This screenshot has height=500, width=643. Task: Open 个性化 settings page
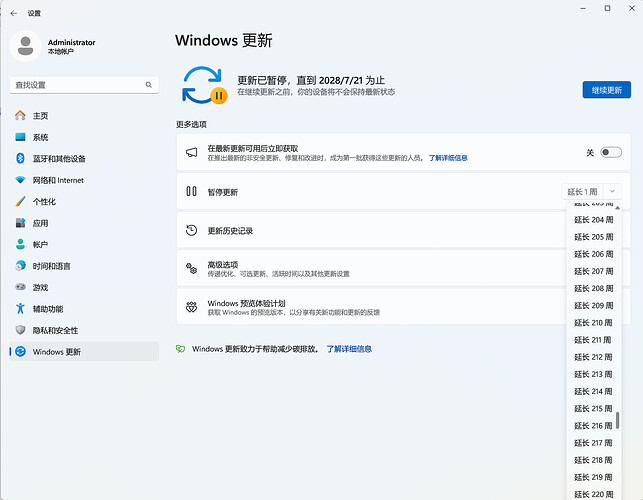click(84, 201)
